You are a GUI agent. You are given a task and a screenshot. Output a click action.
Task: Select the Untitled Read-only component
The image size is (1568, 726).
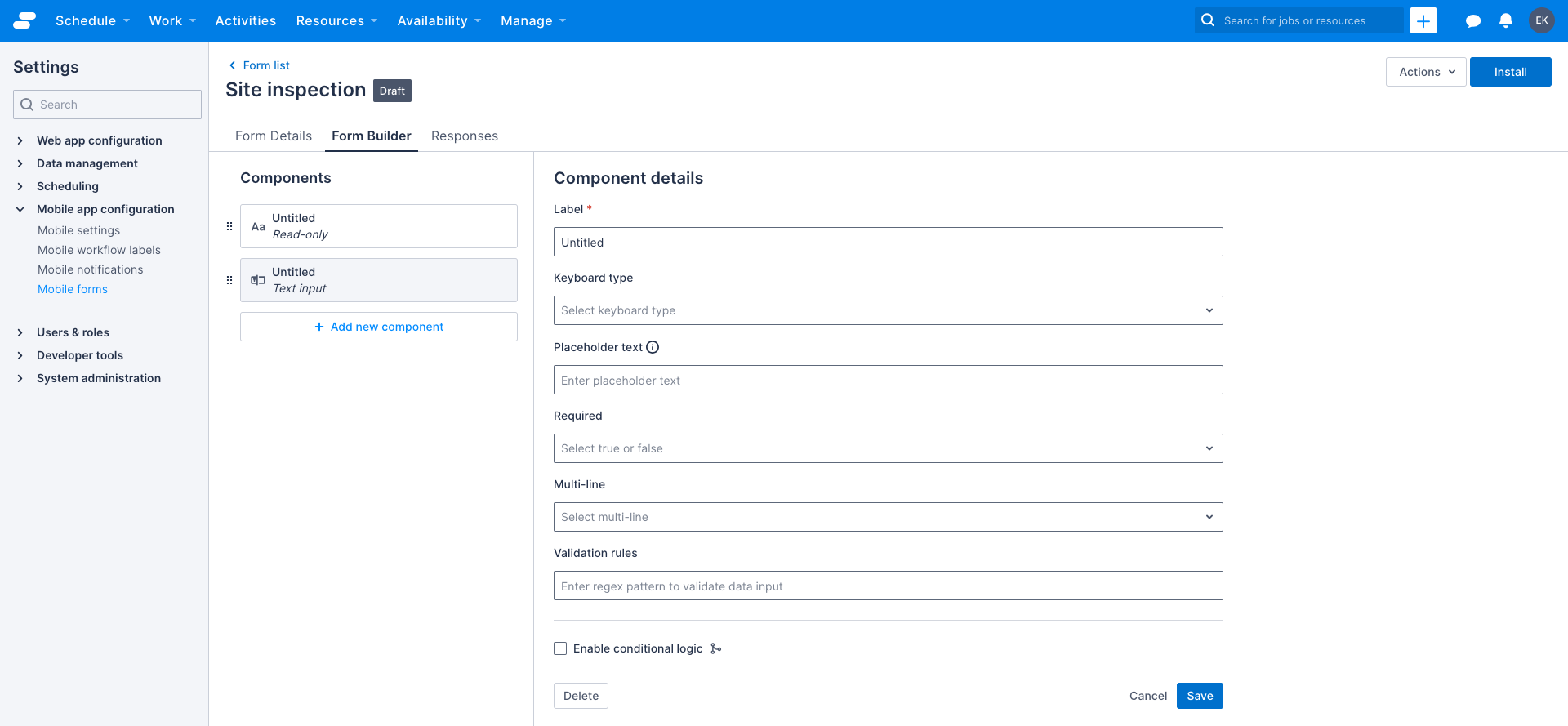click(379, 226)
